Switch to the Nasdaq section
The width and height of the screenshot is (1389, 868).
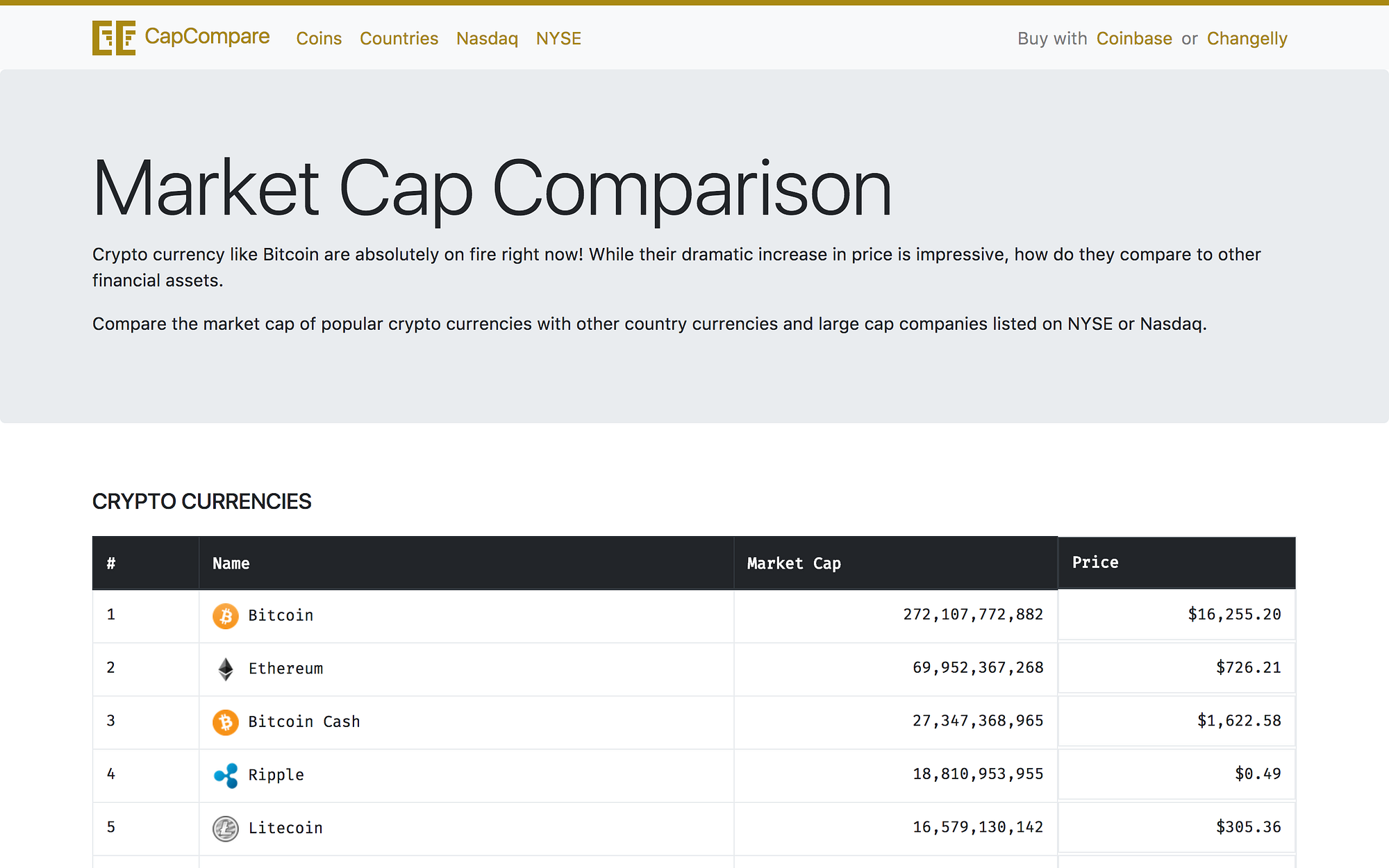click(487, 39)
